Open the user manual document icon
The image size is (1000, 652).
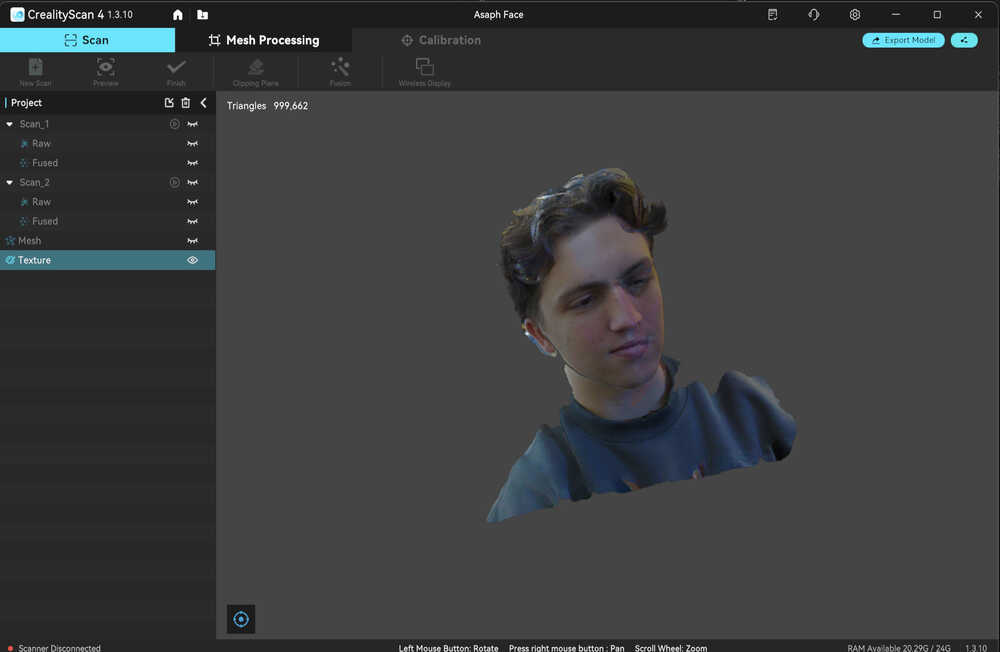point(772,15)
